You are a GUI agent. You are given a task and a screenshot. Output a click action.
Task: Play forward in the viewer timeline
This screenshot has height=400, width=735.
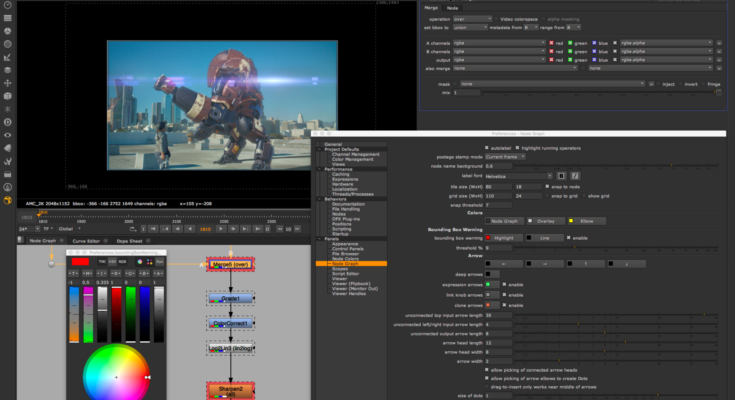221,229
